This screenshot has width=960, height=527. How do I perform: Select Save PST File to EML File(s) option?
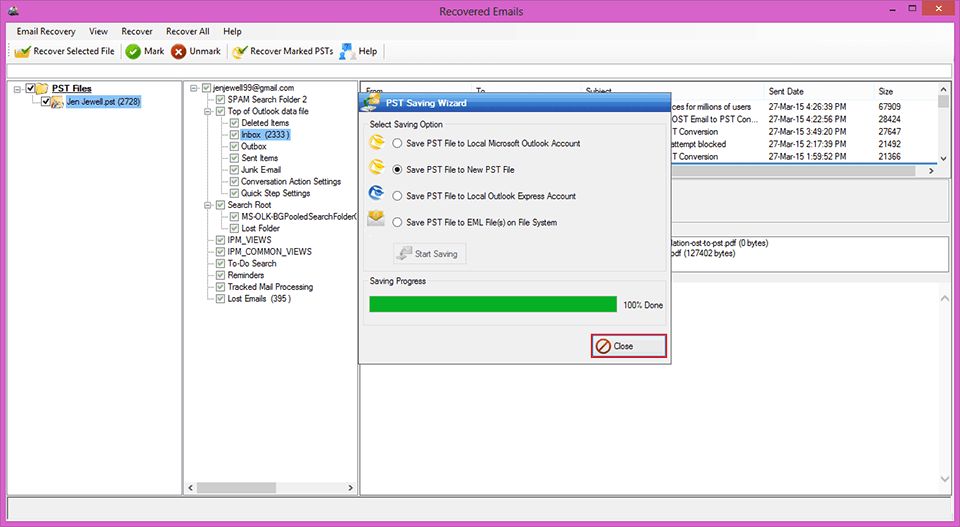(397, 222)
